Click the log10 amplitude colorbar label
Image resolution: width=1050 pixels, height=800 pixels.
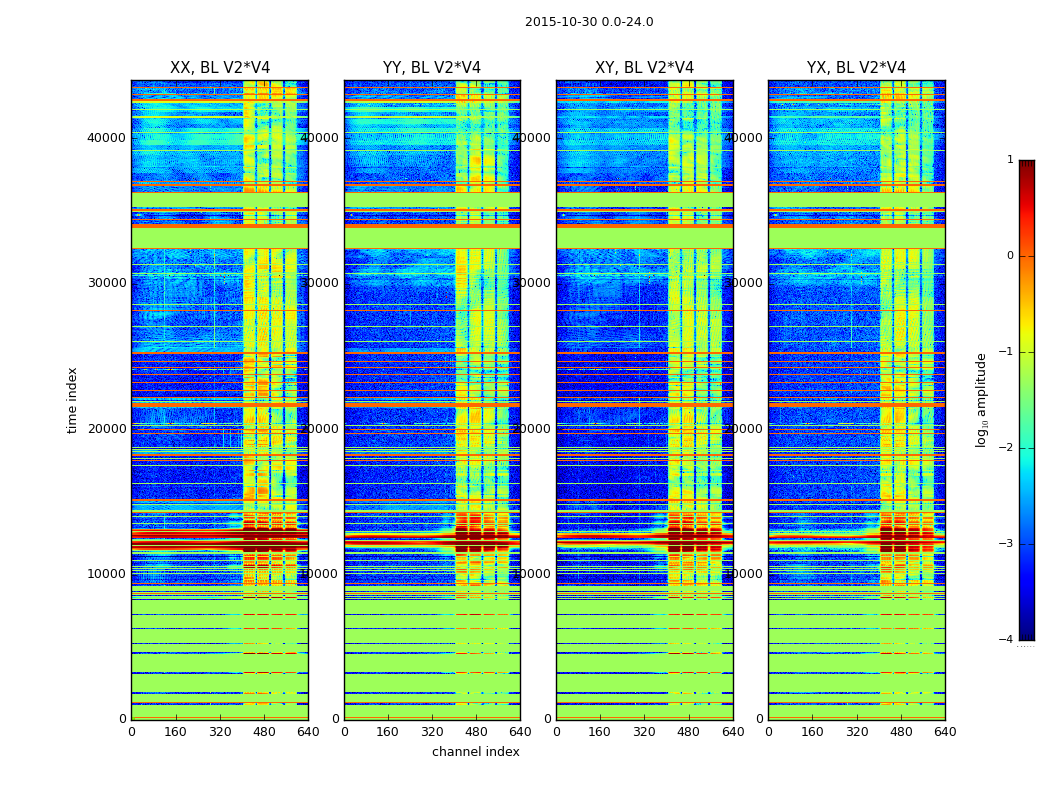[x=981, y=400]
